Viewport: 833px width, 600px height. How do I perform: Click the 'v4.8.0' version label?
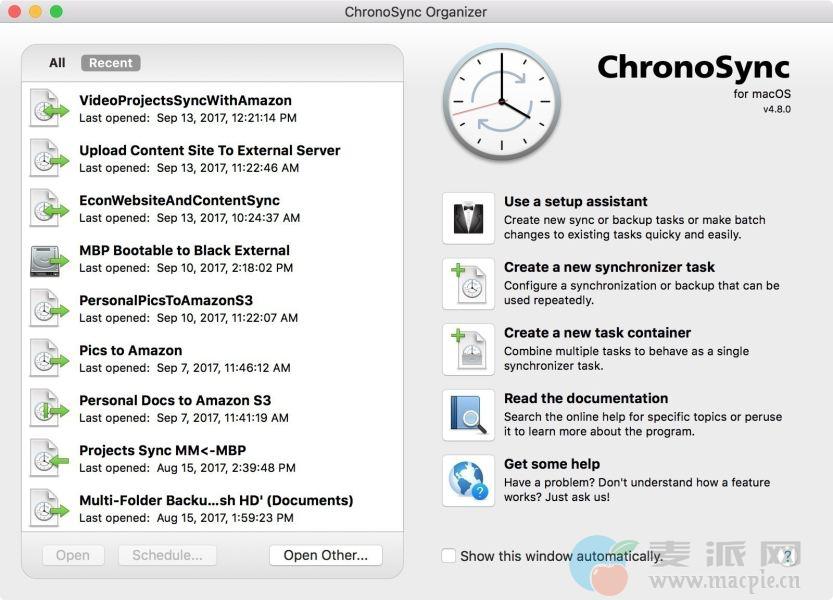(777, 109)
